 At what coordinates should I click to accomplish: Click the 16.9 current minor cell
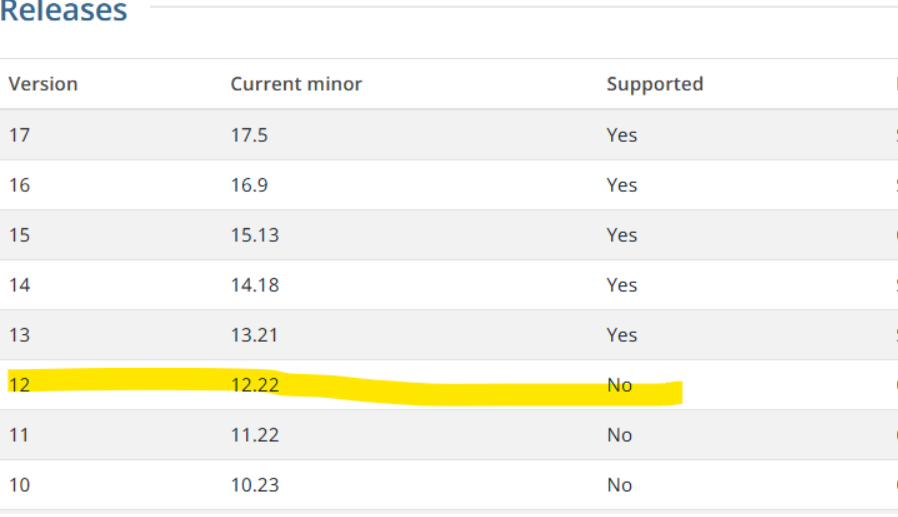[x=249, y=185]
